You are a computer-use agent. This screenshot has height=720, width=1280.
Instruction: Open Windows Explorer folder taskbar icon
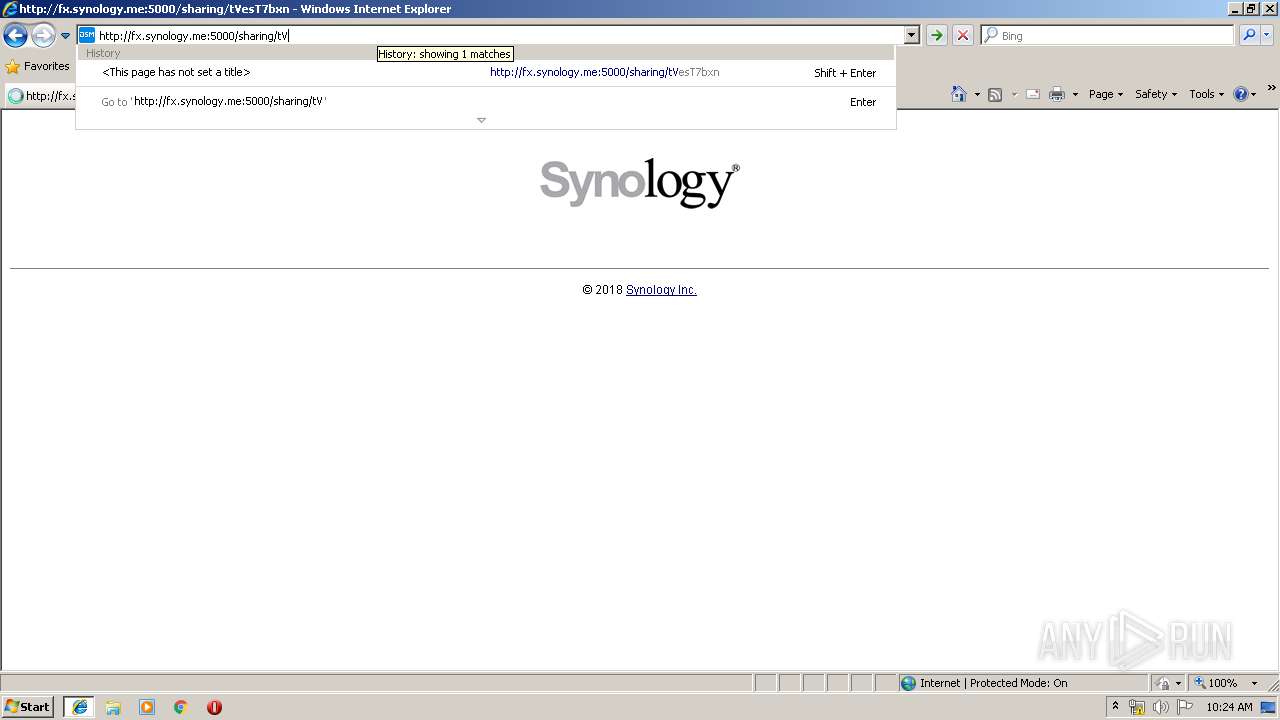(x=113, y=707)
